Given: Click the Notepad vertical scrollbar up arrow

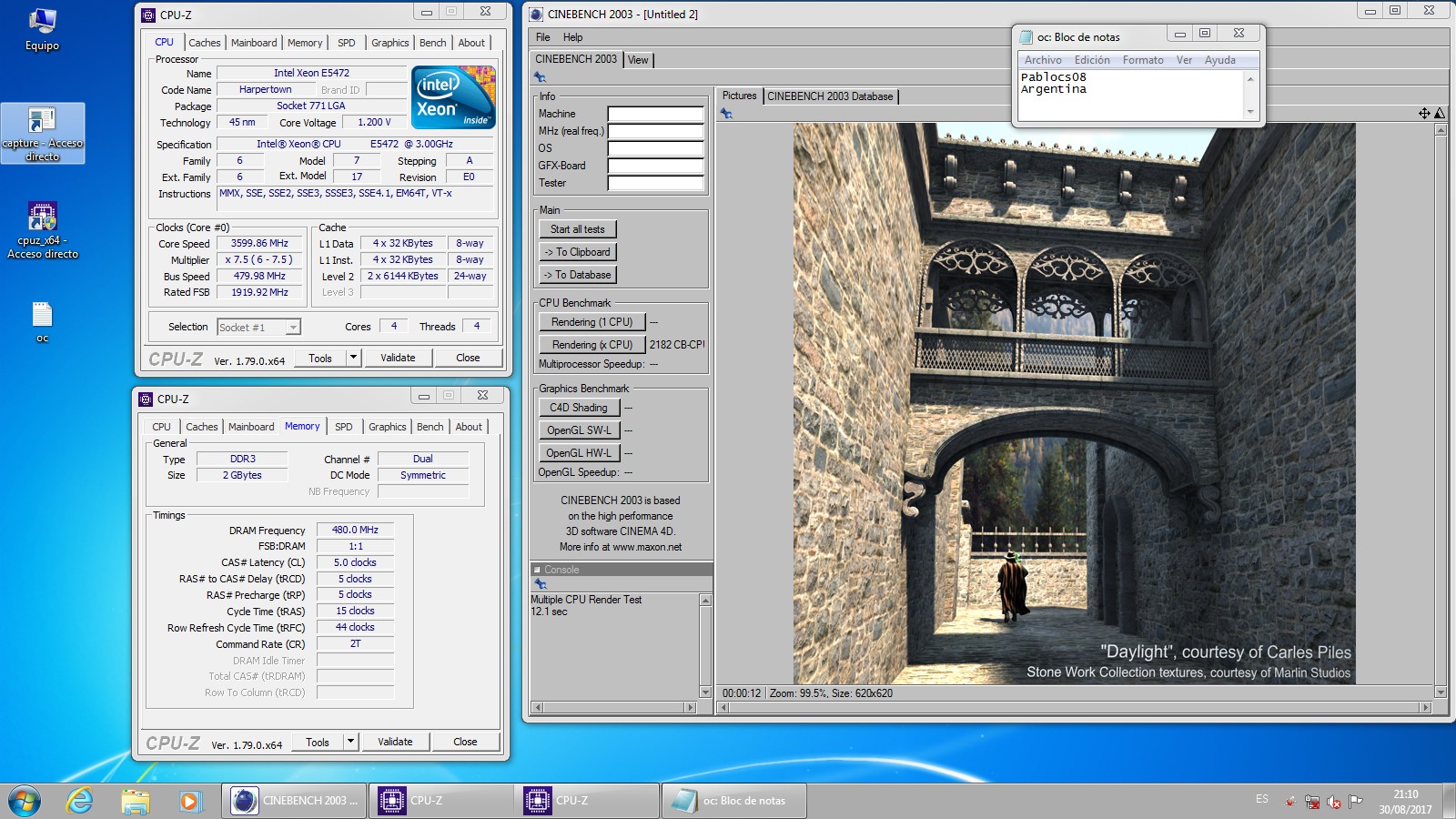Looking at the screenshot, I should pos(1250,78).
